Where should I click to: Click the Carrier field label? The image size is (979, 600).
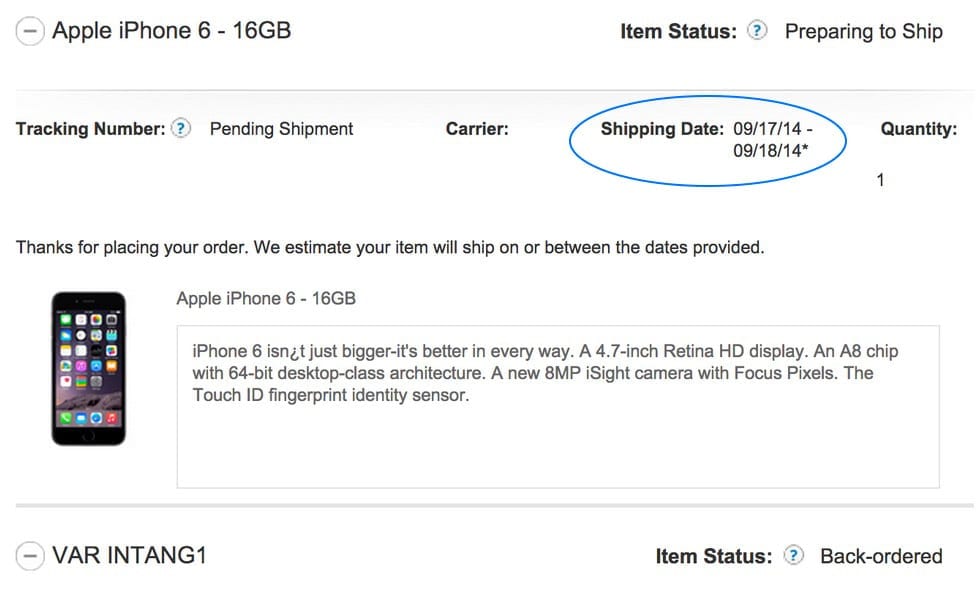tap(477, 129)
